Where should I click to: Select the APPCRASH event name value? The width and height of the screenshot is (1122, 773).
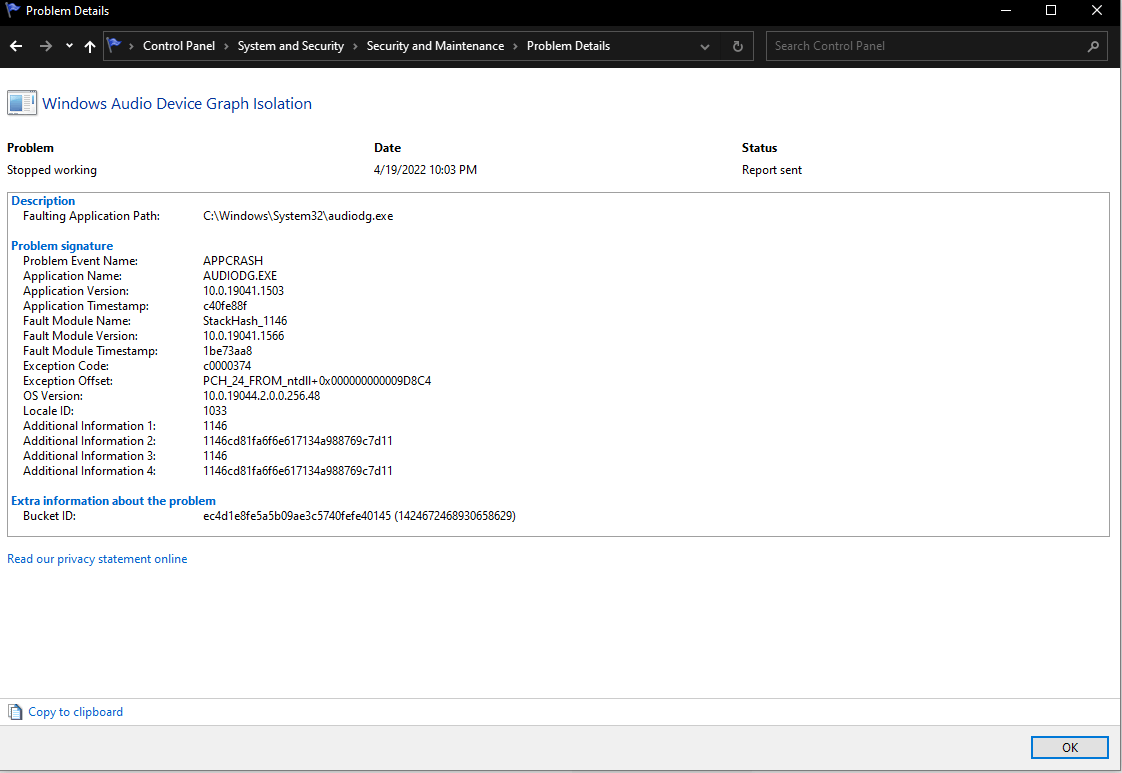point(233,261)
